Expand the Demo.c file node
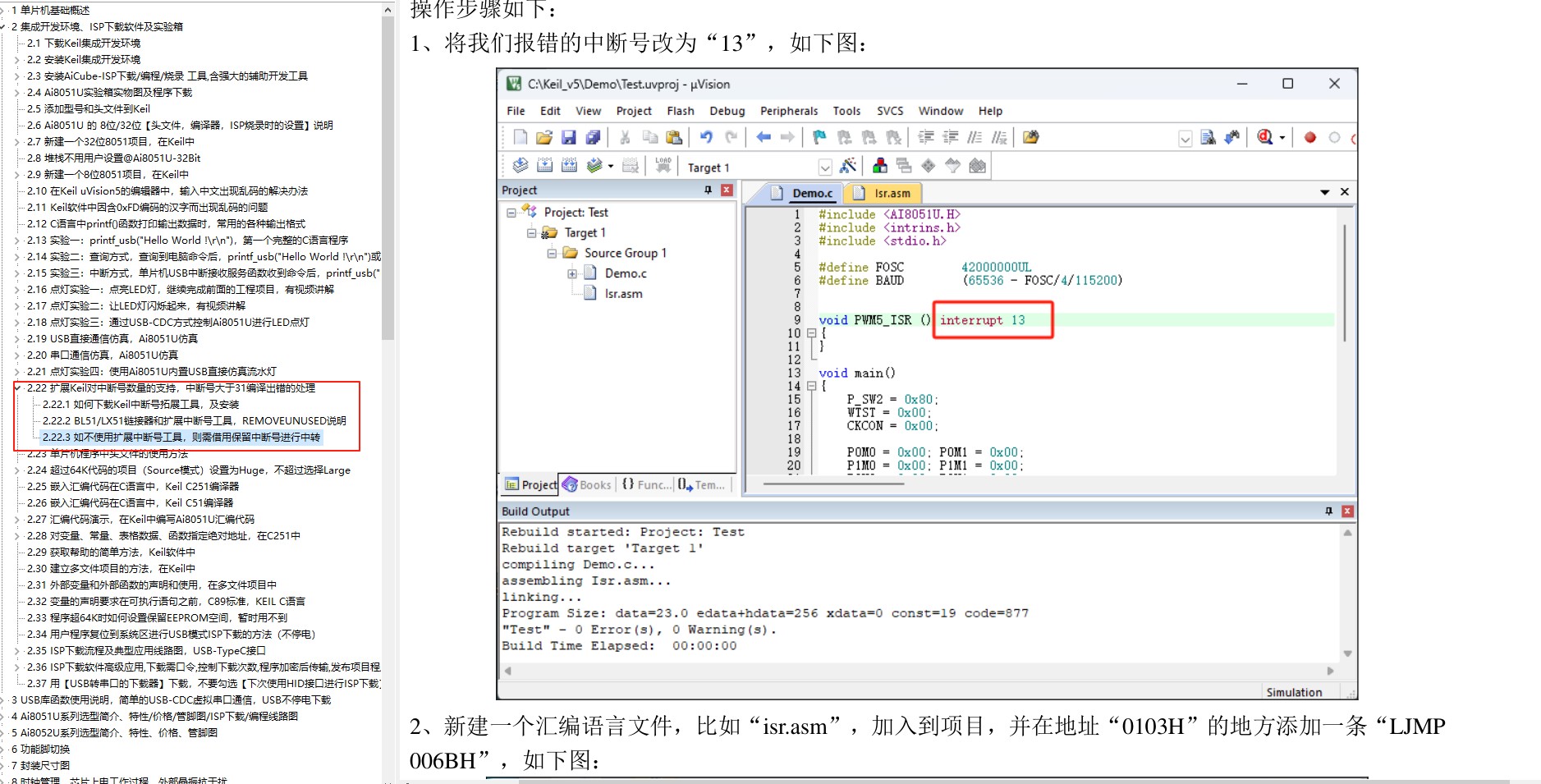1541x784 pixels. click(x=572, y=273)
